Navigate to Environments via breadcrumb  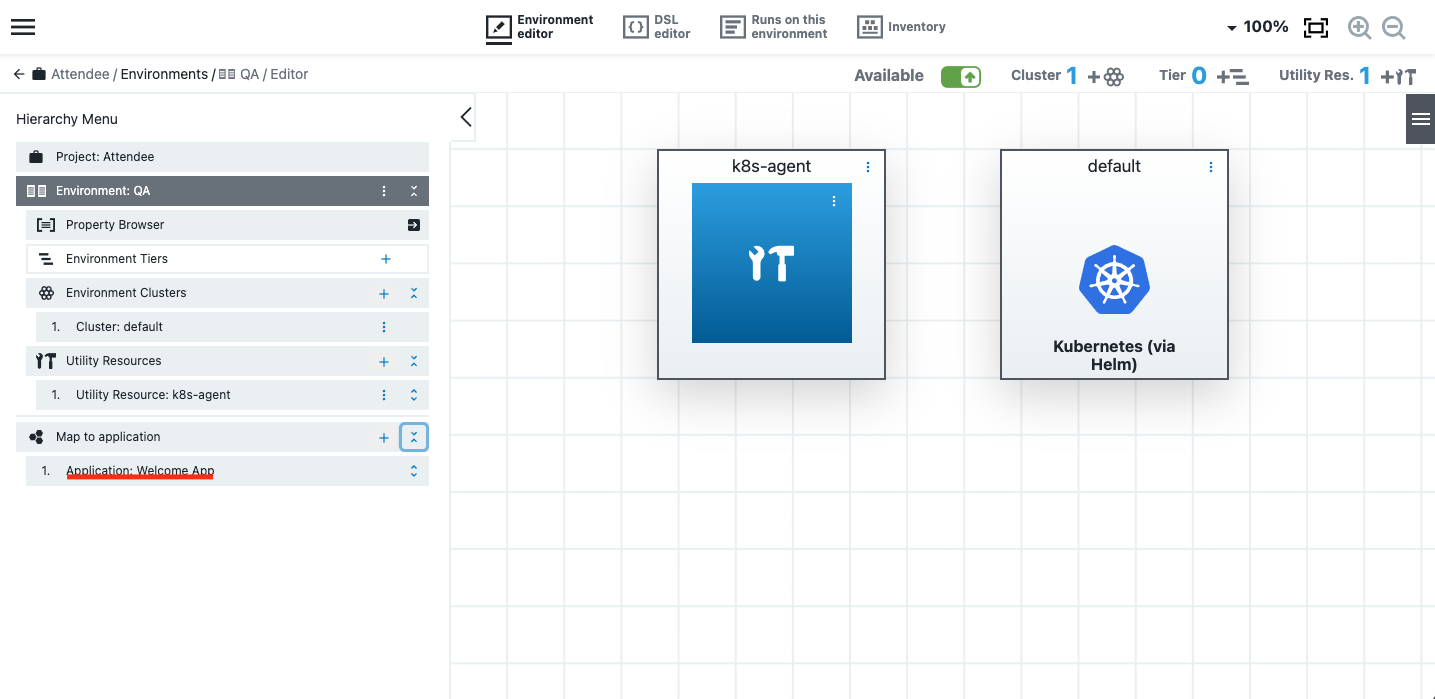coord(163,74)
